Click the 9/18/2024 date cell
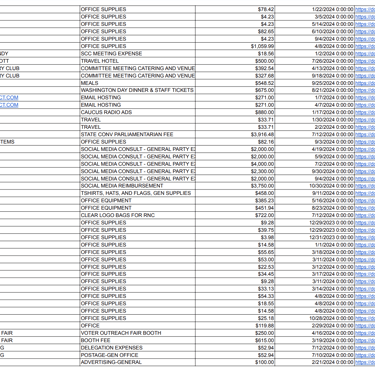Image resolution: width=375 pixels, height=375 pixels. (x=315, y=76)
